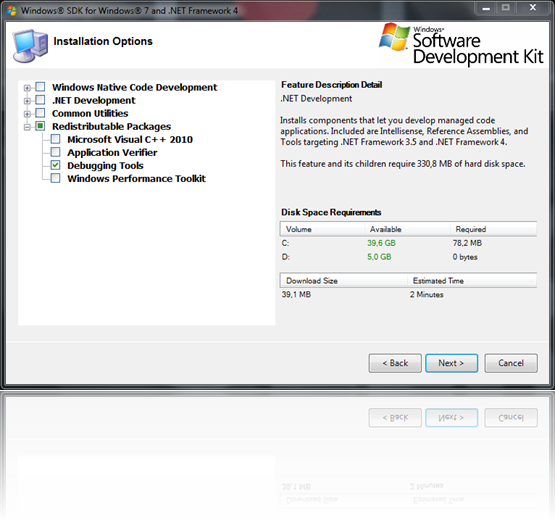Screen dimensions: 555x520
Task: Select Windows Native Code Development label
Action: (135, 87)
